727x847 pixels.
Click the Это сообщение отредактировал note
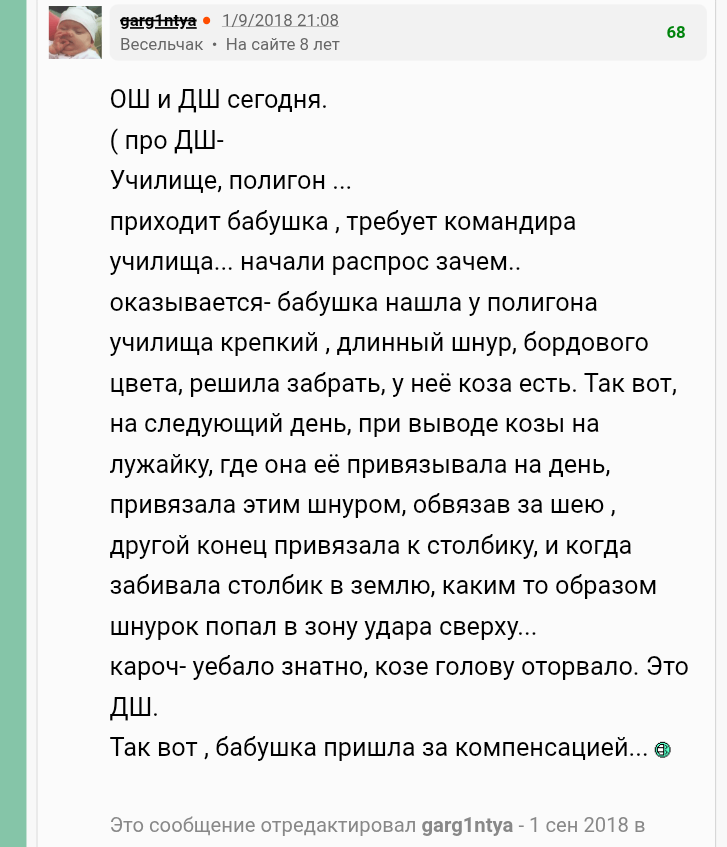click(x=263, y=825)
